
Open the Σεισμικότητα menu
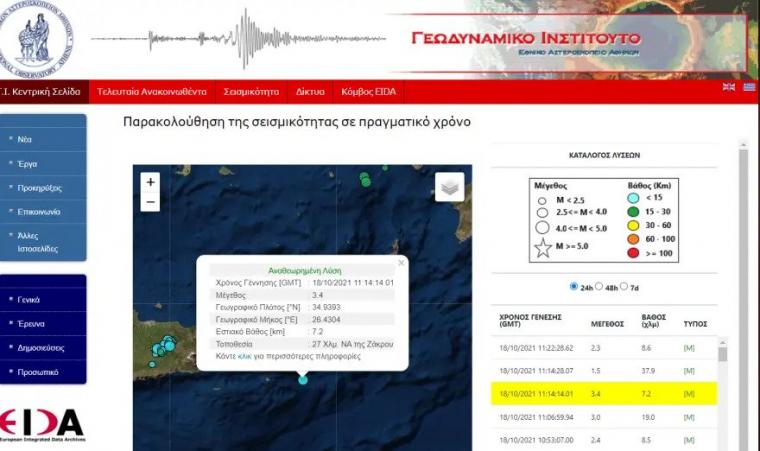coord(251,92)
